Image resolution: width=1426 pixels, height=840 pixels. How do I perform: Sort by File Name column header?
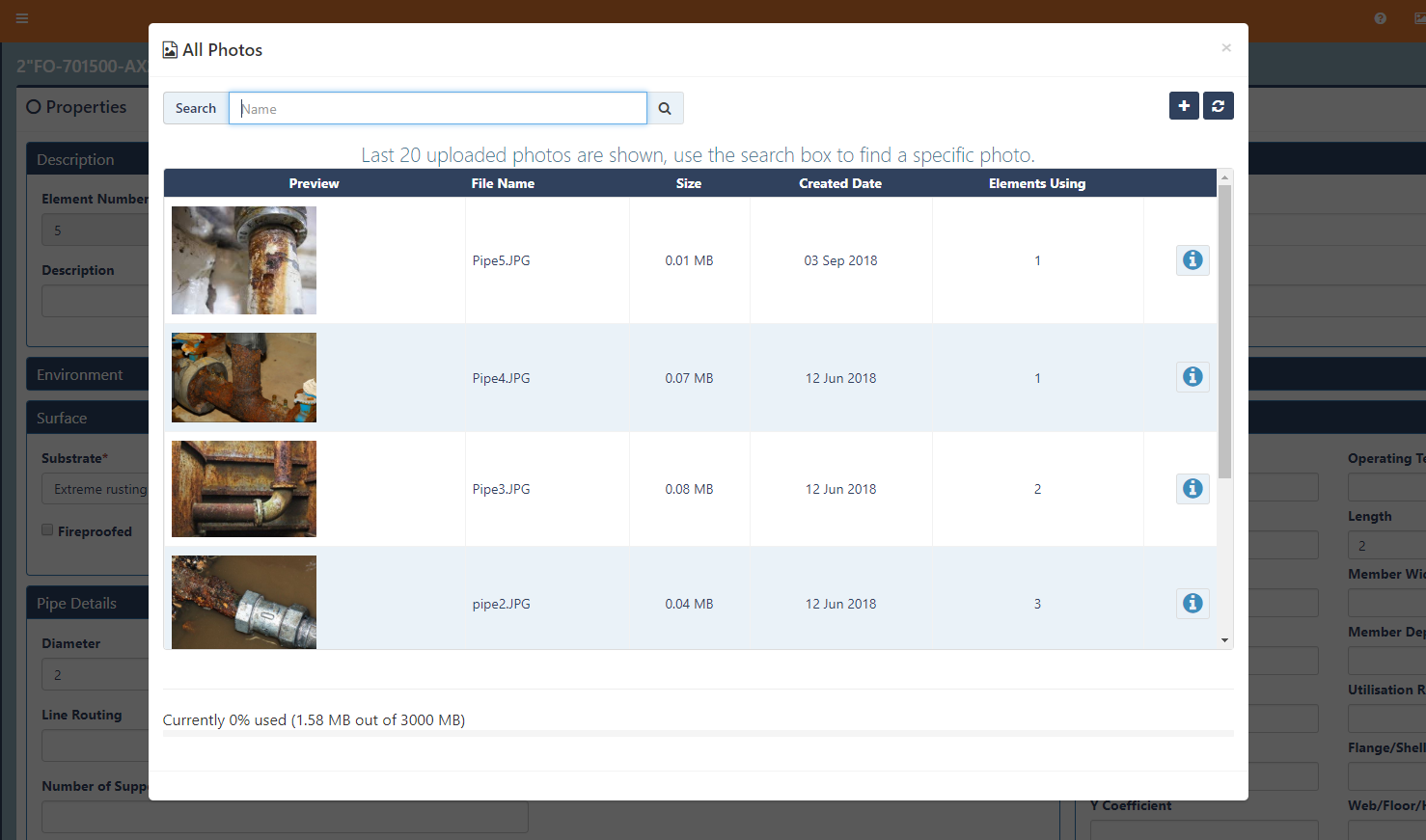pyautogui.click(x=503, y=183)
